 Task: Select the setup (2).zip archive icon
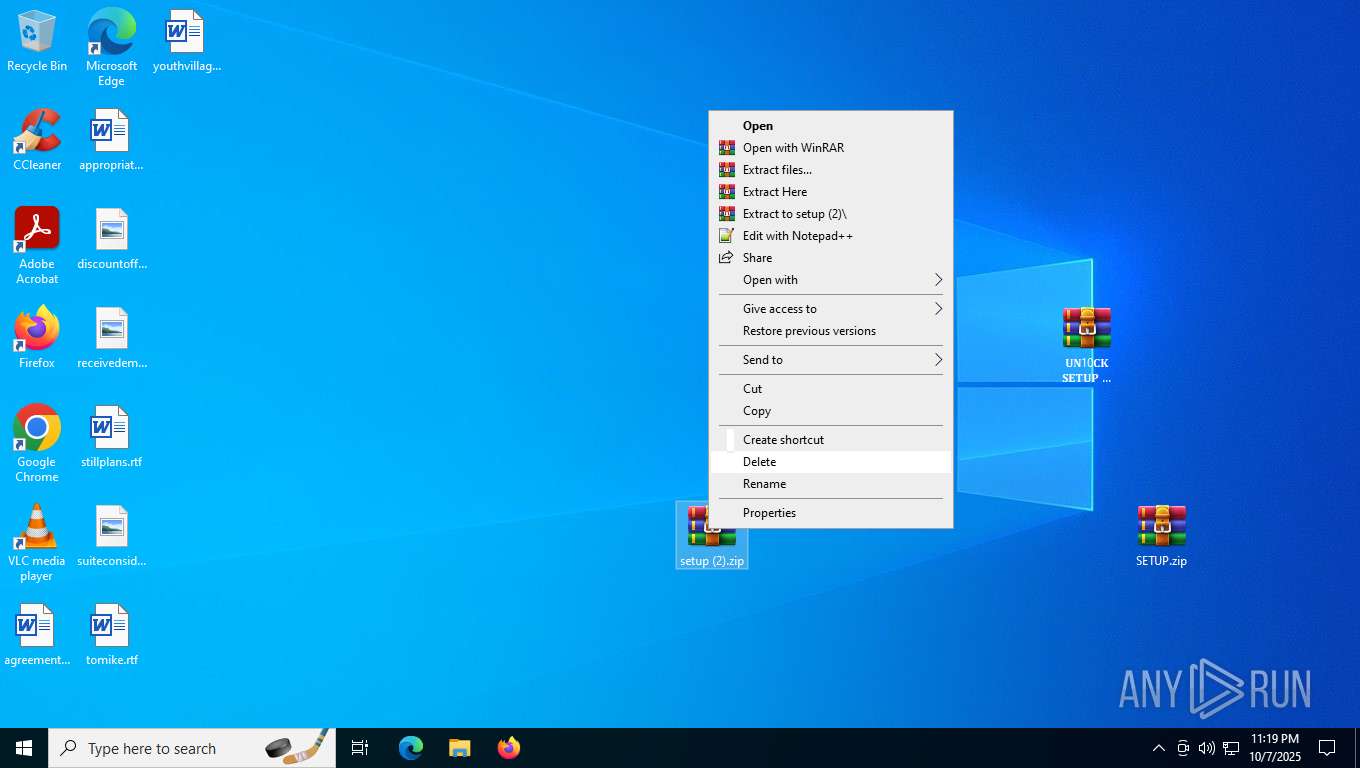tap(712, 536)
